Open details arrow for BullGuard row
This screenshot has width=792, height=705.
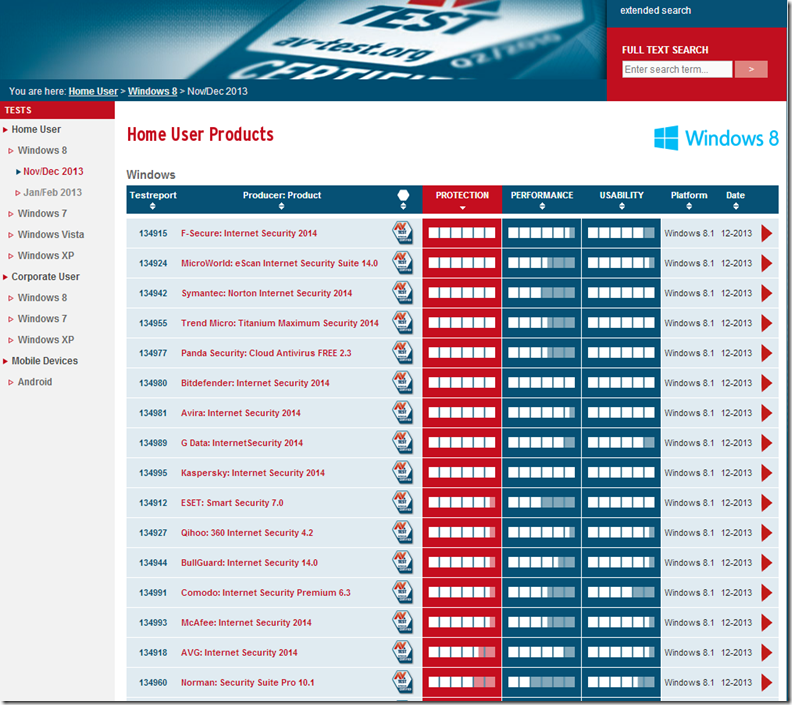(x=767, y=563)
